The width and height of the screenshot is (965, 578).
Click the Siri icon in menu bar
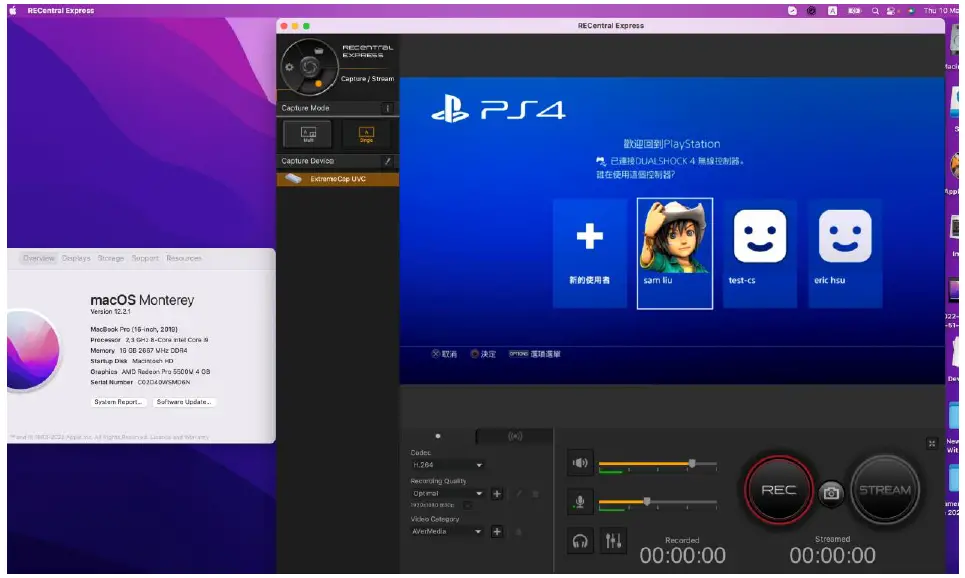[x=911, y=10]
